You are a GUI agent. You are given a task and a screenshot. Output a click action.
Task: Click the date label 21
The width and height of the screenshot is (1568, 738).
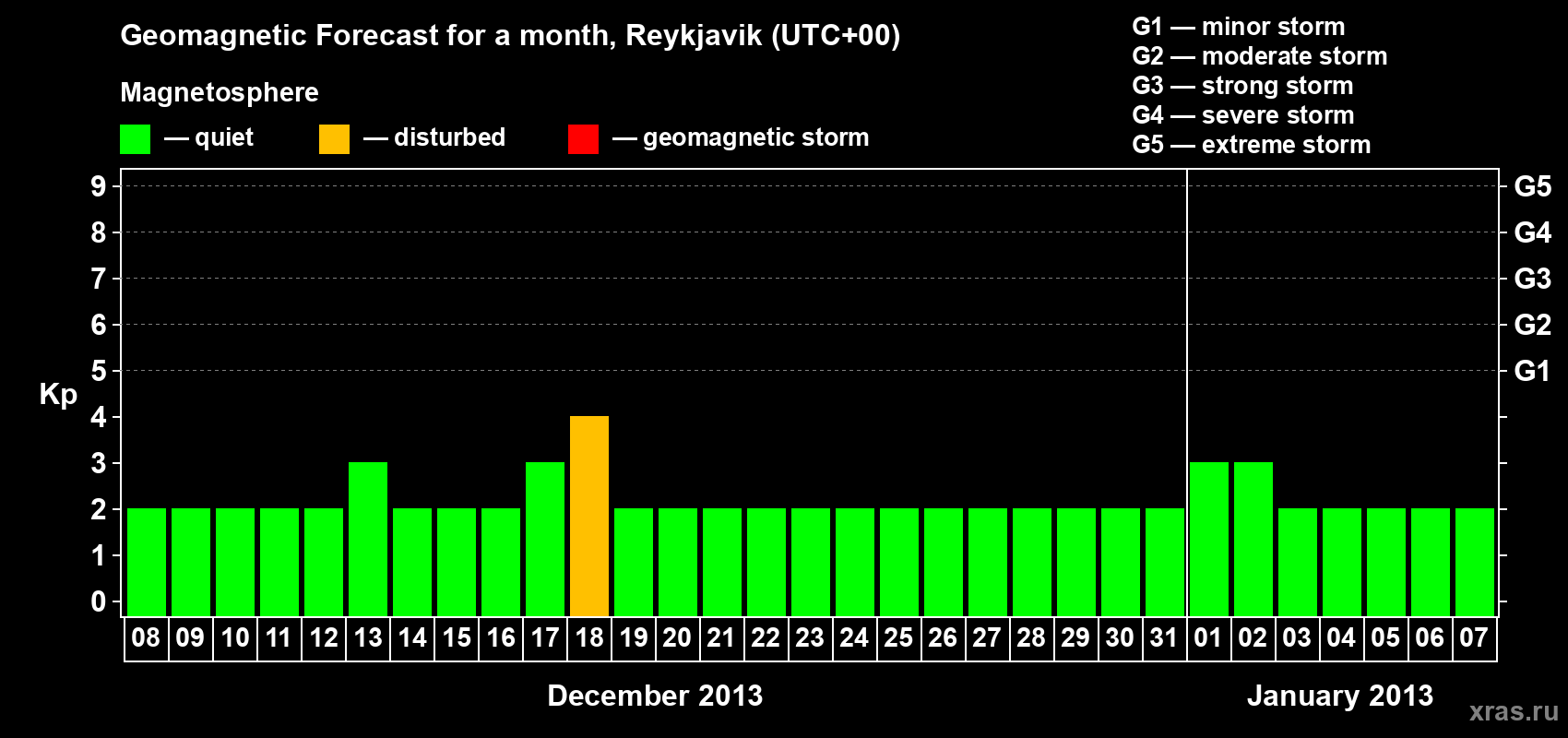(721, 637)
